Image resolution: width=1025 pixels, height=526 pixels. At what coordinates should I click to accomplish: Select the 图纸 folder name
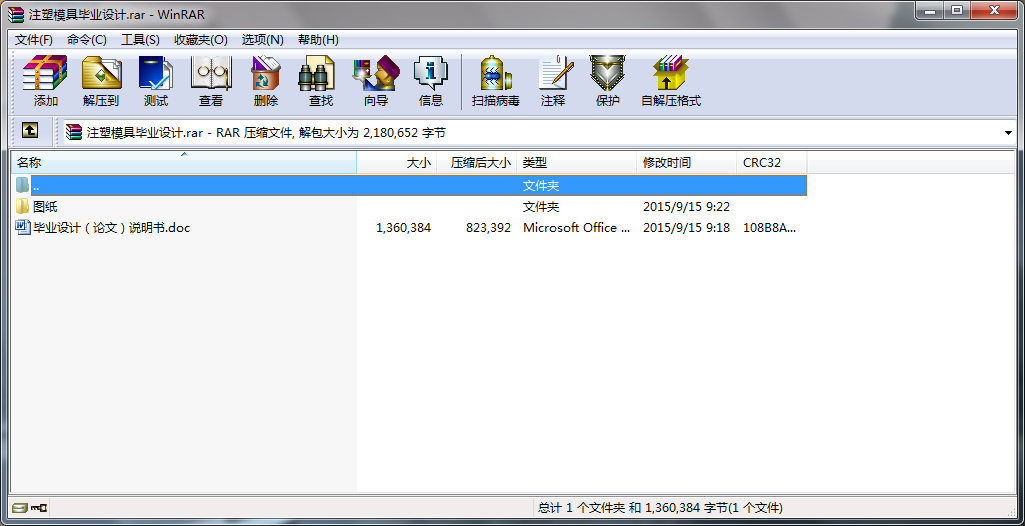click(45, 207)
